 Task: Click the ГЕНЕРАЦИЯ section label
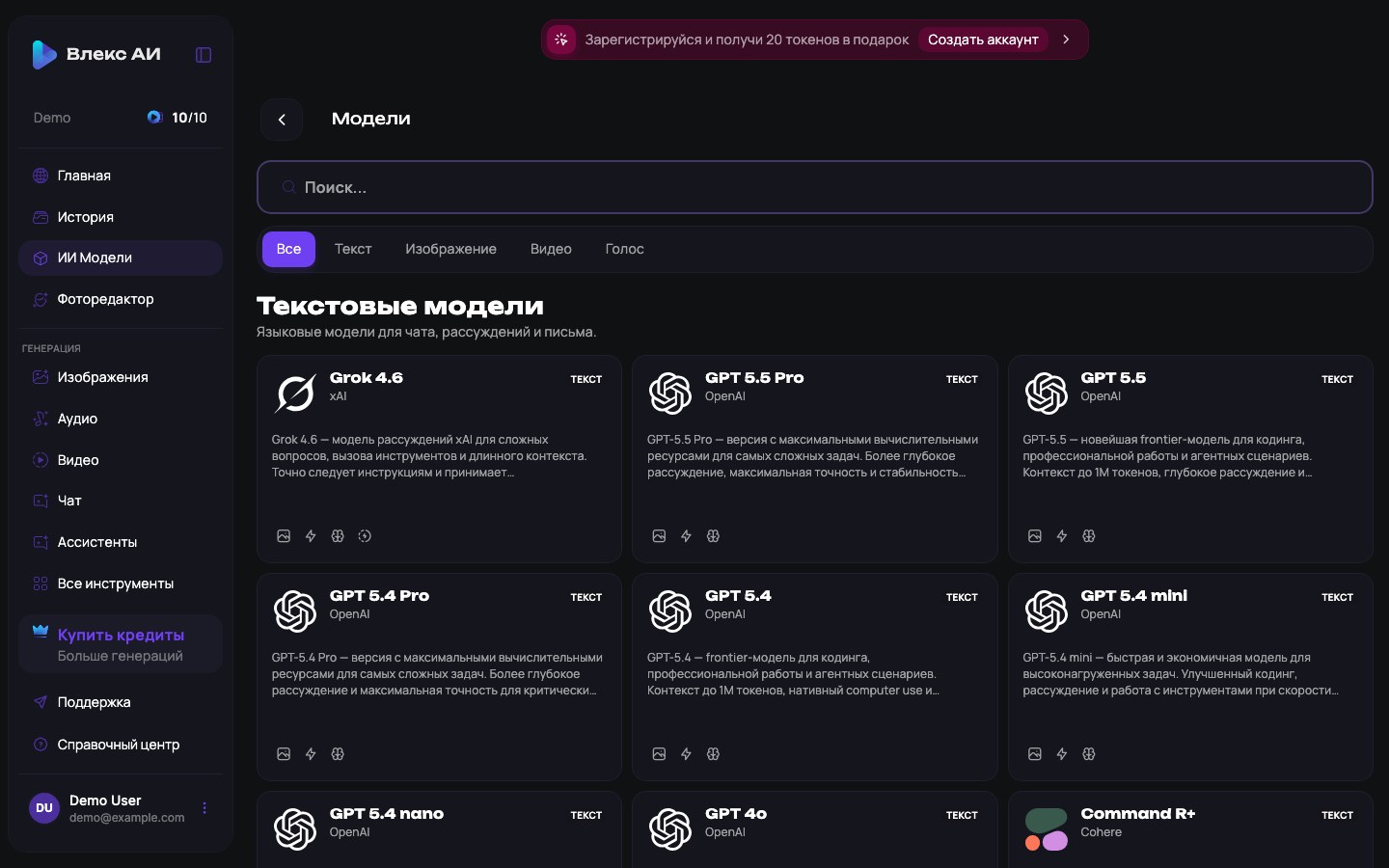(x=51, y=349)
